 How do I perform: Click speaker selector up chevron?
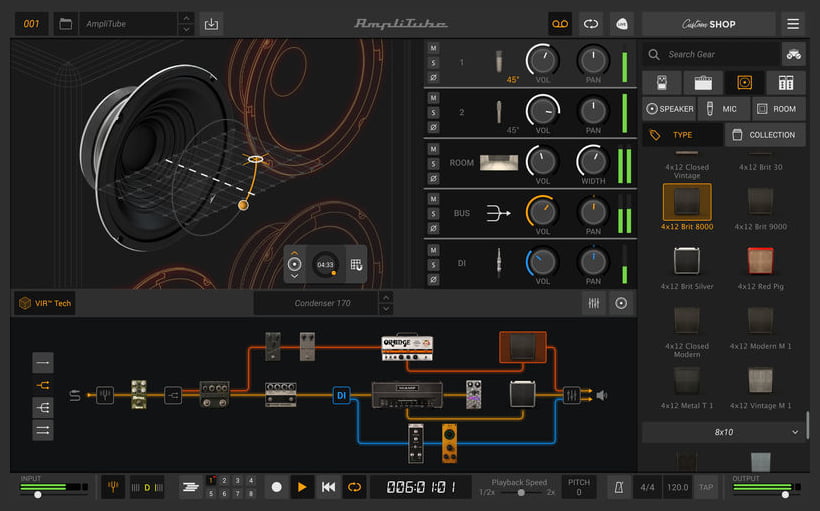294,253
